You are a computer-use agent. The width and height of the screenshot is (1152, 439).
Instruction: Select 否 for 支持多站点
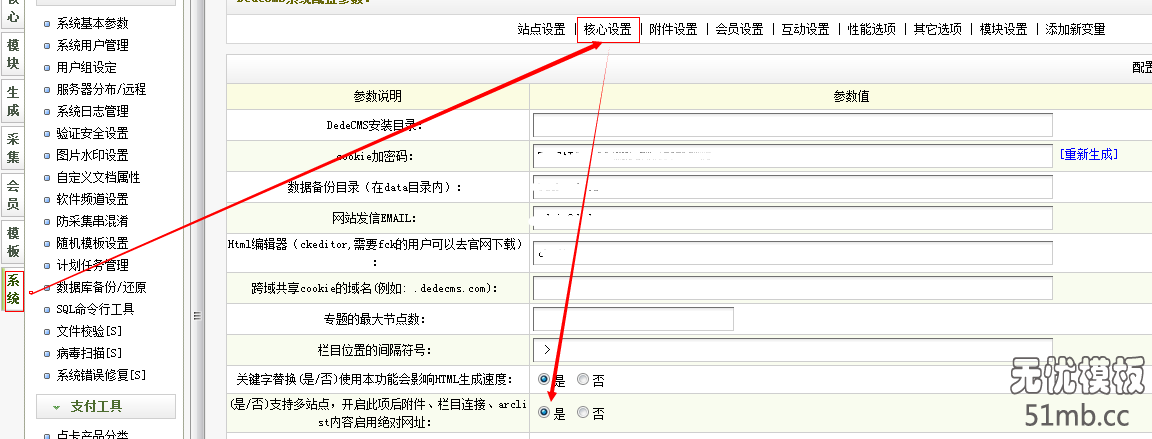click(583, 413)
